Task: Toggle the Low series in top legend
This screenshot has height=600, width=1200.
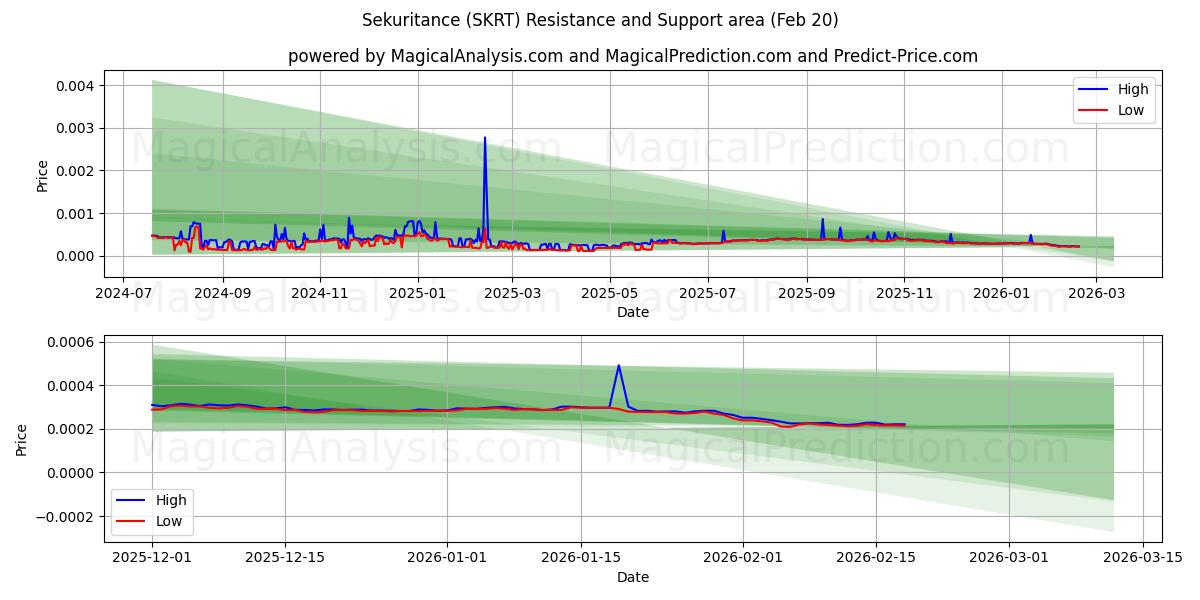Action: pyautogui.click(x=1130, y=110)
